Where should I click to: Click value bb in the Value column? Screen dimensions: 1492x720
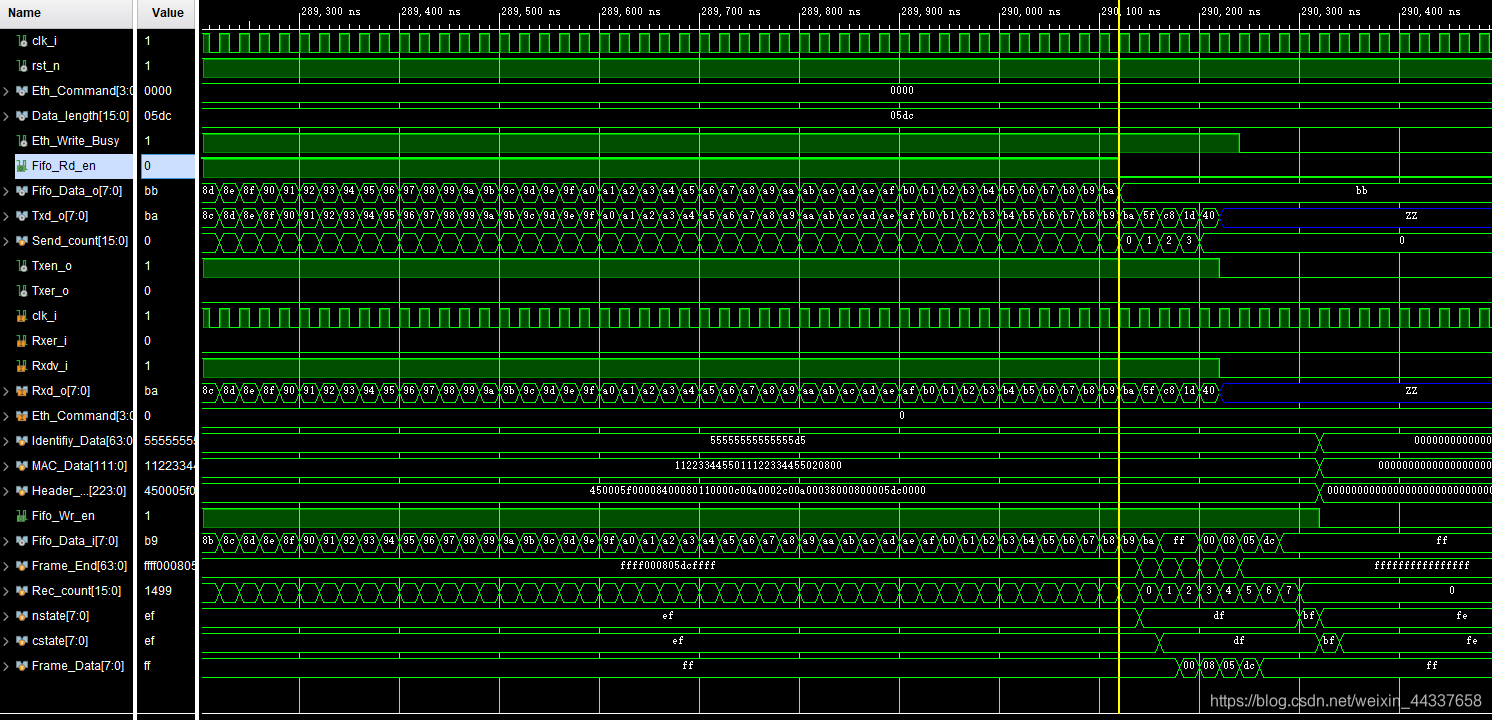pos(151,191)
